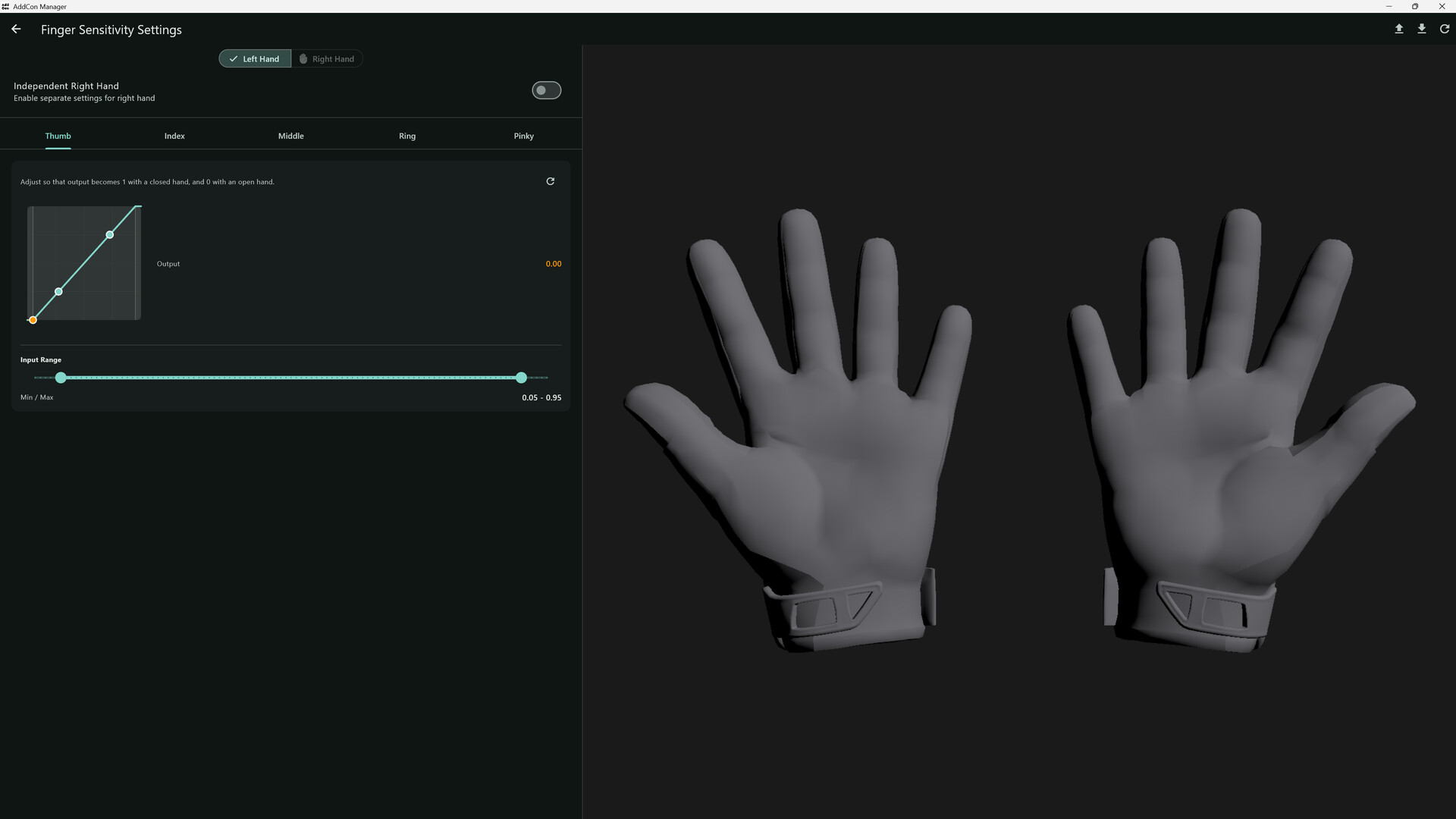Select the Left Hand segment
This screenshot has width=1456, height=819.
[x=255, y=58]
